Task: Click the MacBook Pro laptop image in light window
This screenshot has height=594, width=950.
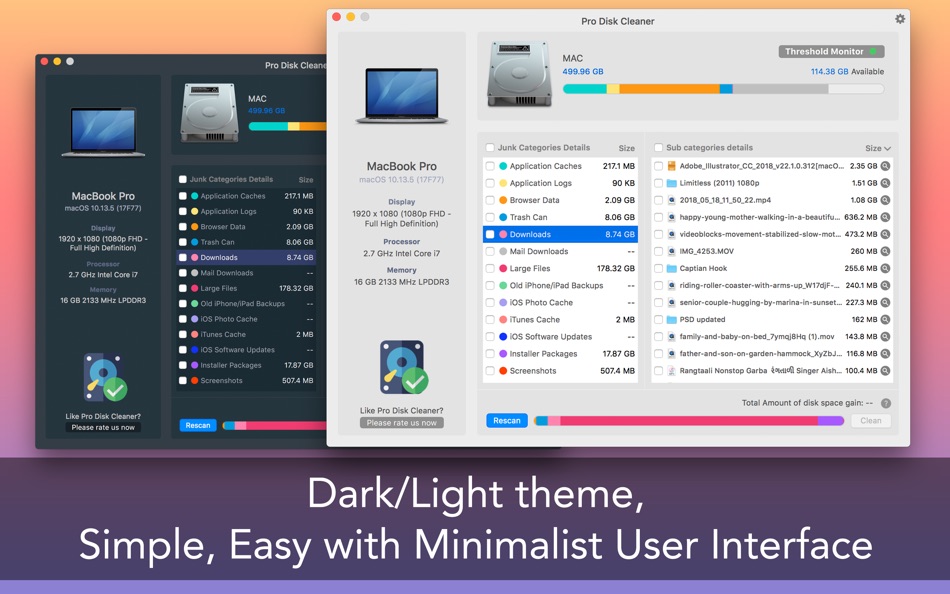Action: (x=402, y=95)
